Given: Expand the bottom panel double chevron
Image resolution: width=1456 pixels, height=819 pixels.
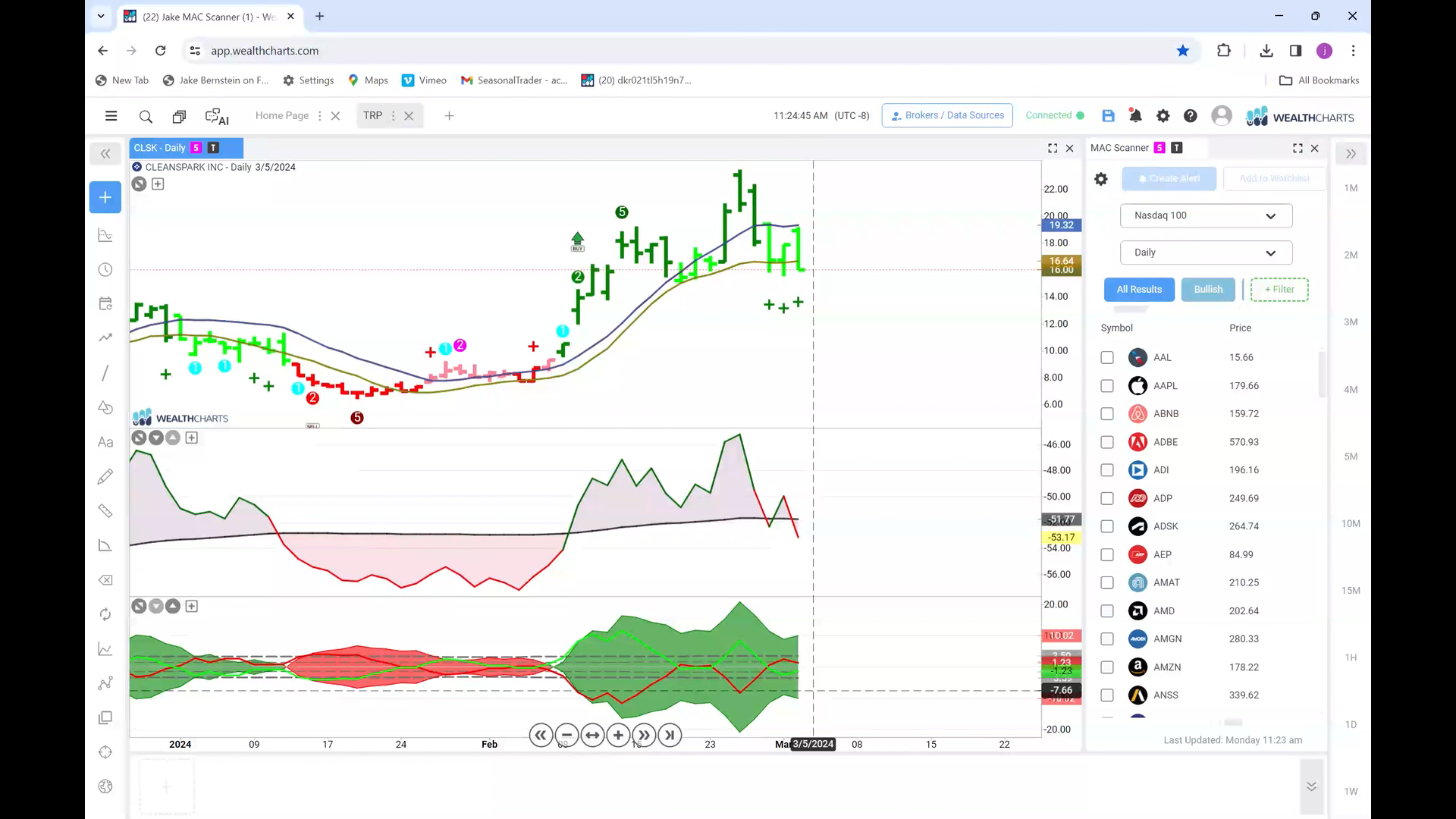Looking at the screenshot, I should point(1311,786).
